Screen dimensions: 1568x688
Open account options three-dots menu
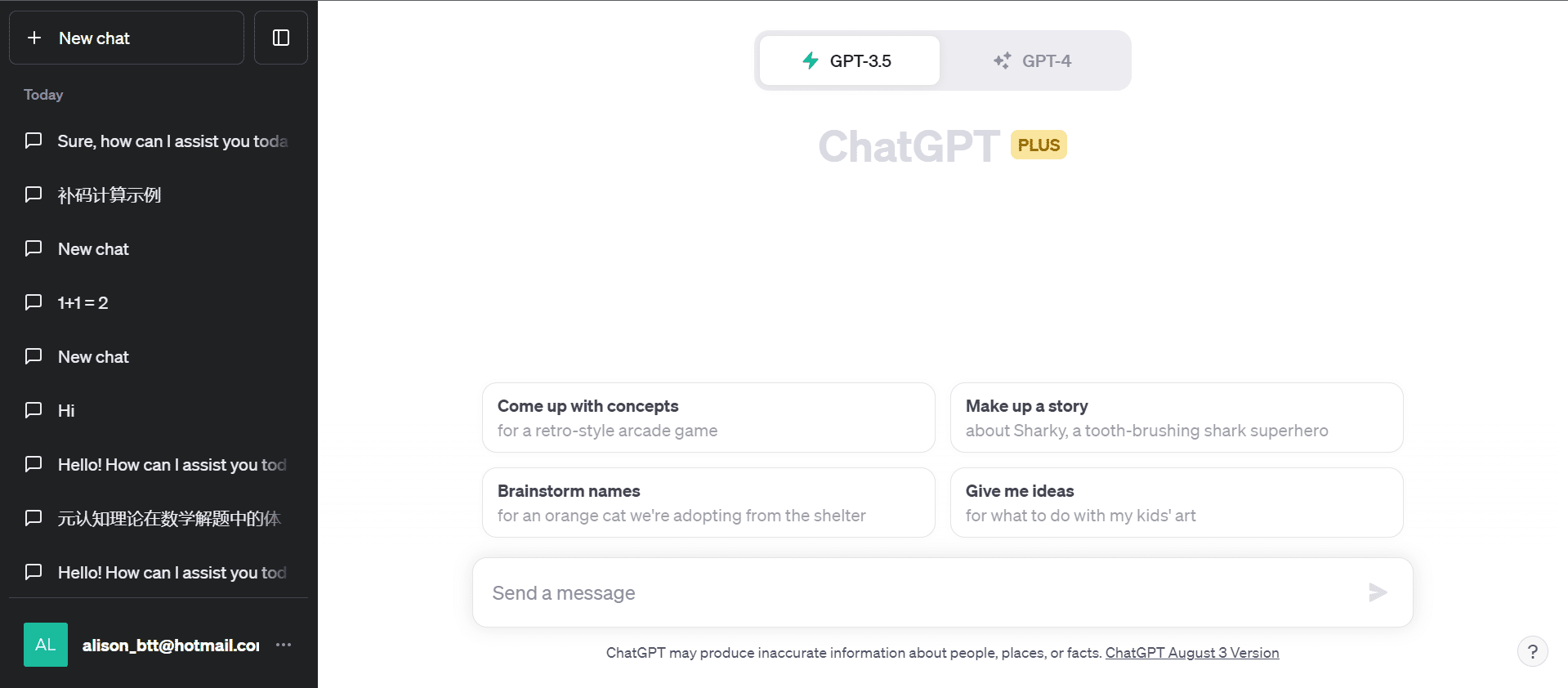(x=284, y=645)
